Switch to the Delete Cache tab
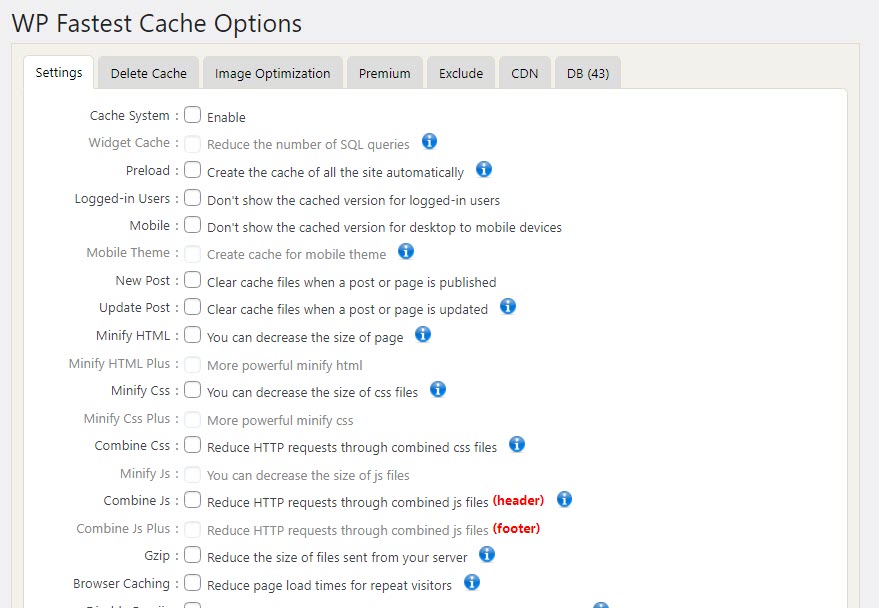The height and width of the screenshot is (608, 879). tap(148, 73)
